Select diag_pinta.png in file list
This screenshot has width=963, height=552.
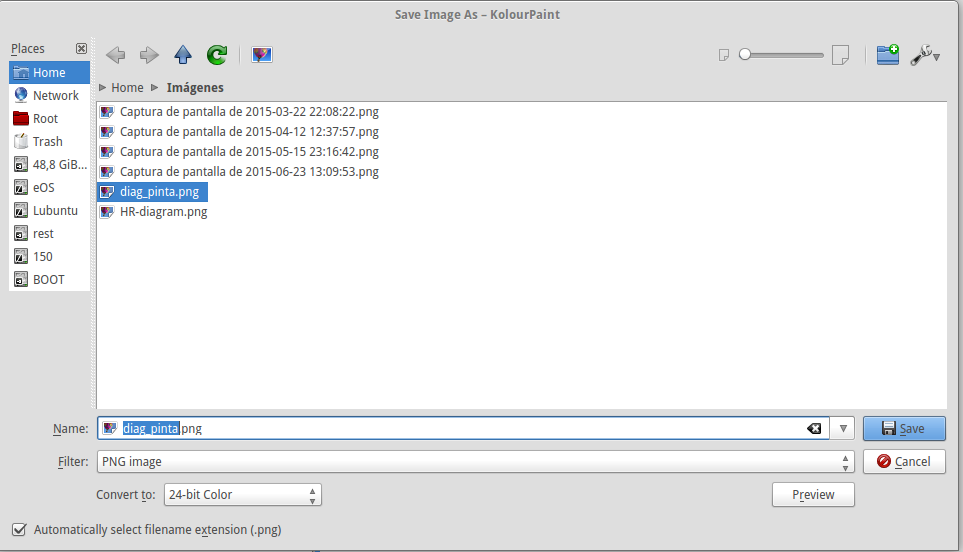pos(153,192)
